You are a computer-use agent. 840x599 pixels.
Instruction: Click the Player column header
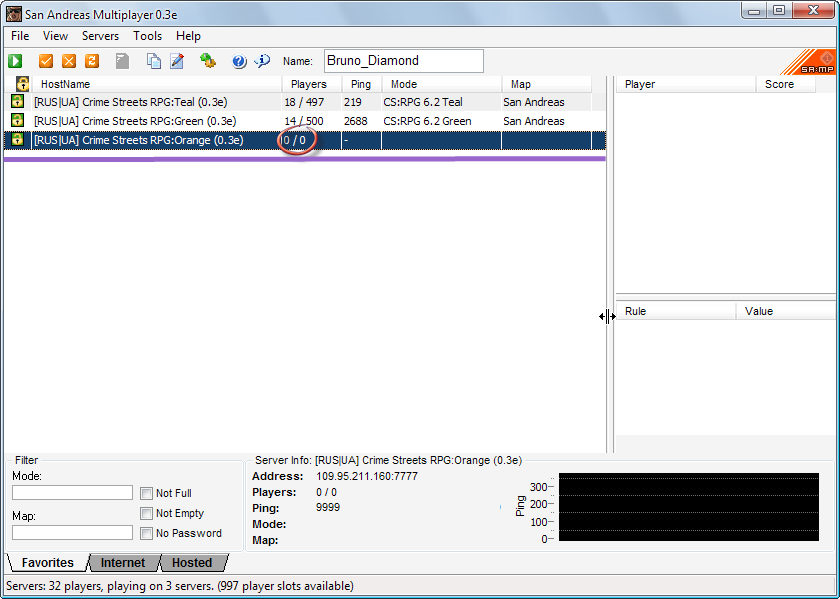click(686, 84)
